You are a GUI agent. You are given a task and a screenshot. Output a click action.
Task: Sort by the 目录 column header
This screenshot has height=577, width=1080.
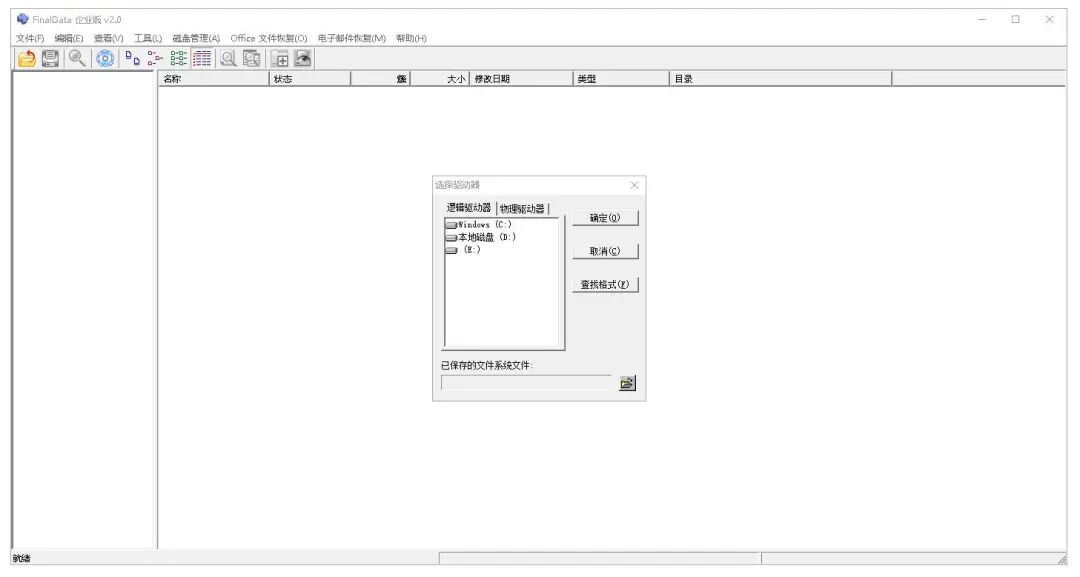[x=780, y=79]
